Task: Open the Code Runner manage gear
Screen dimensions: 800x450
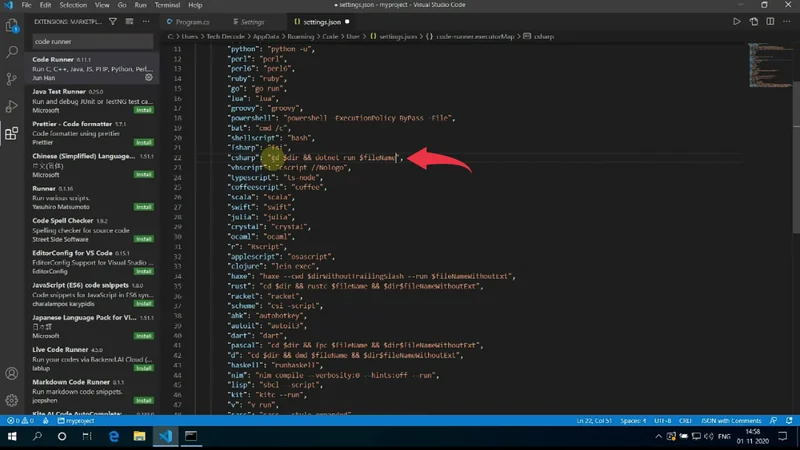Action: pos(149,78)
